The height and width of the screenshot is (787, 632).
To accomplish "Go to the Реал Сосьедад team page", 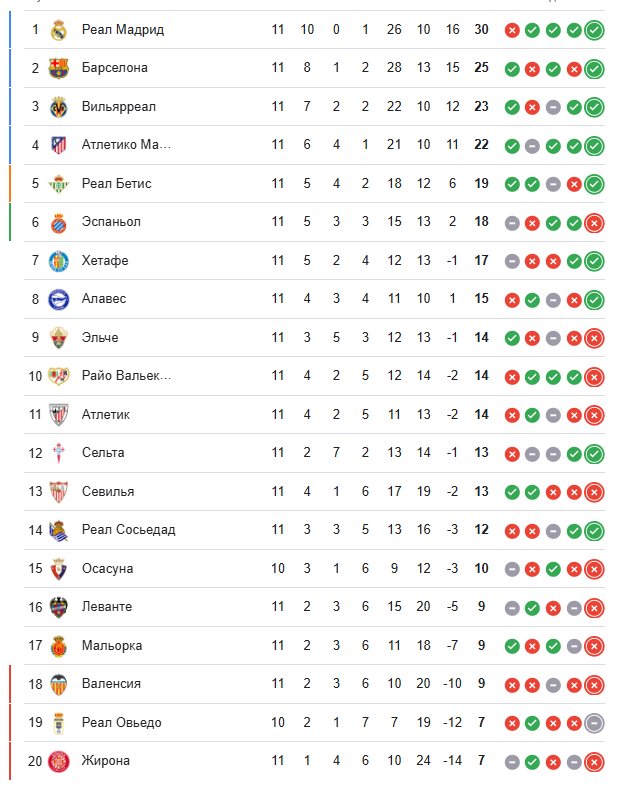I will [128, 530].
